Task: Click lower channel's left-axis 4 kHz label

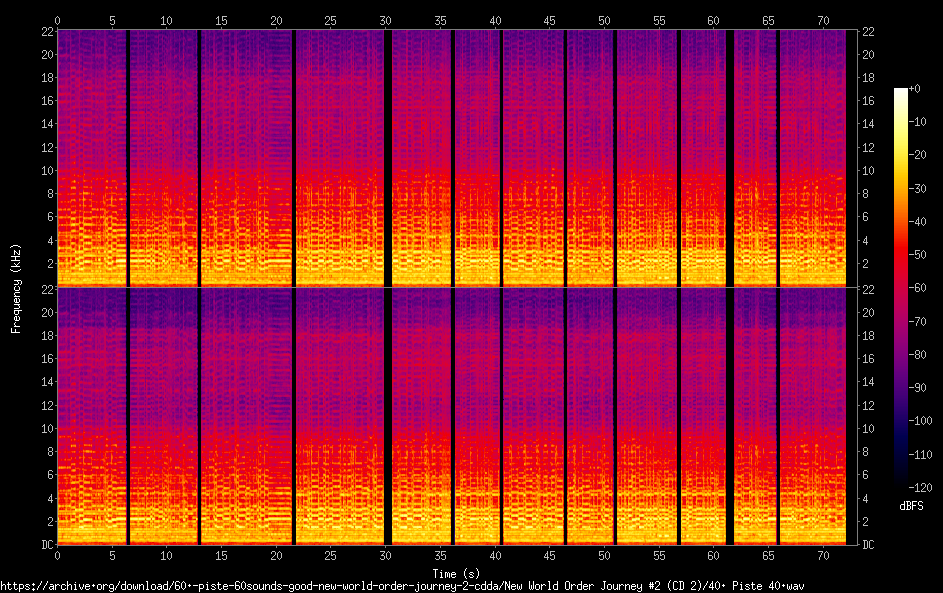Action: [51, 498]
